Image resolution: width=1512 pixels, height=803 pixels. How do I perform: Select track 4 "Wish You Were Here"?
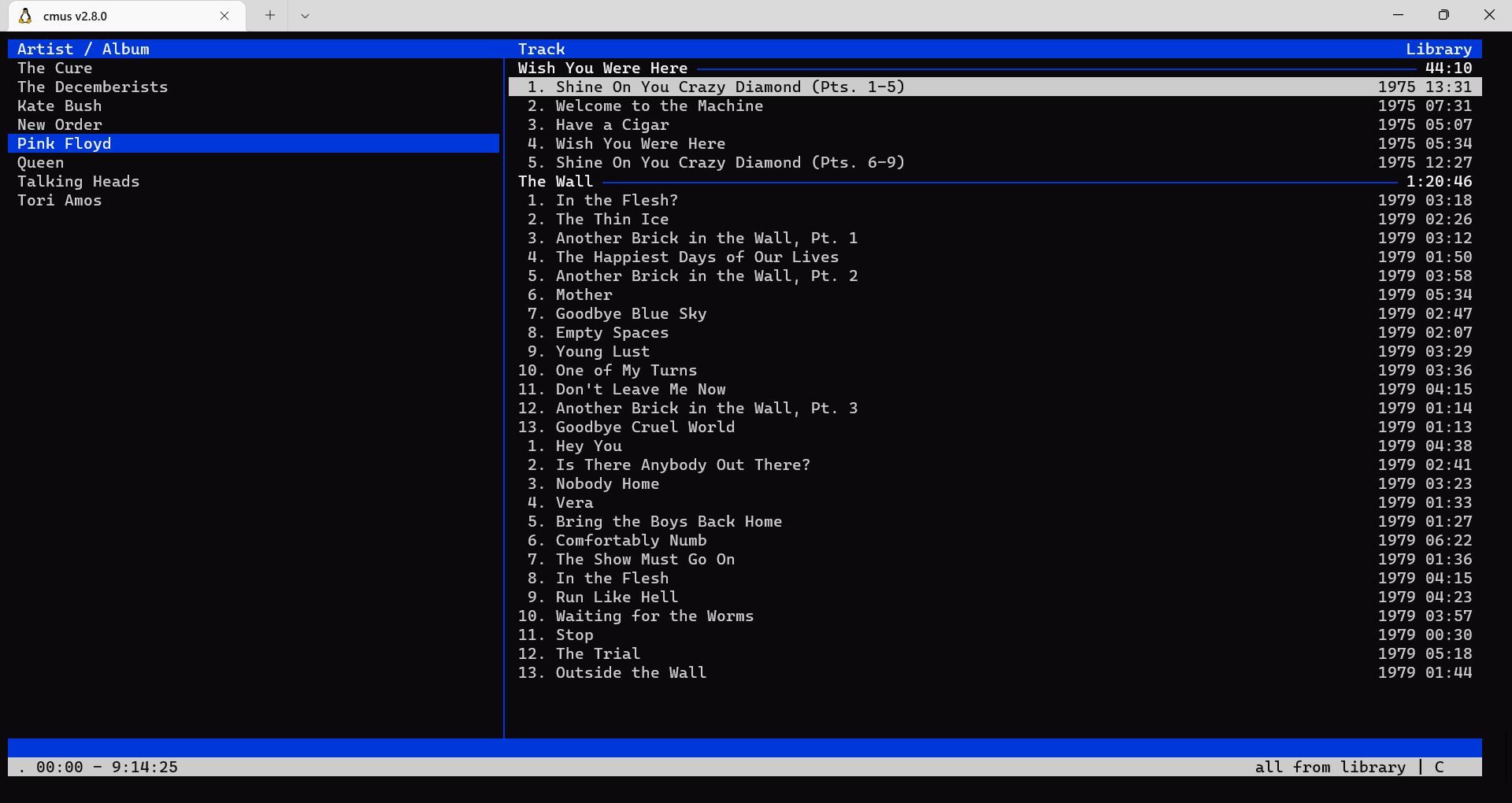[995, 143]
